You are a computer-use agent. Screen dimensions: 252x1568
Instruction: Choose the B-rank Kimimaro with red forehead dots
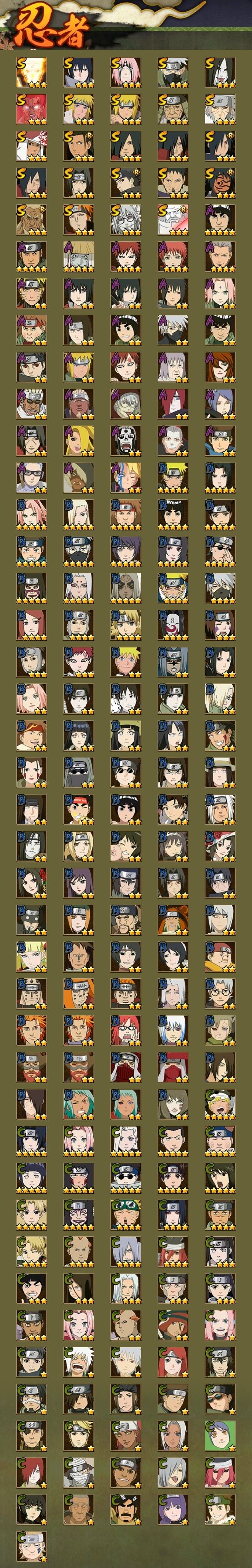(79, 588)
